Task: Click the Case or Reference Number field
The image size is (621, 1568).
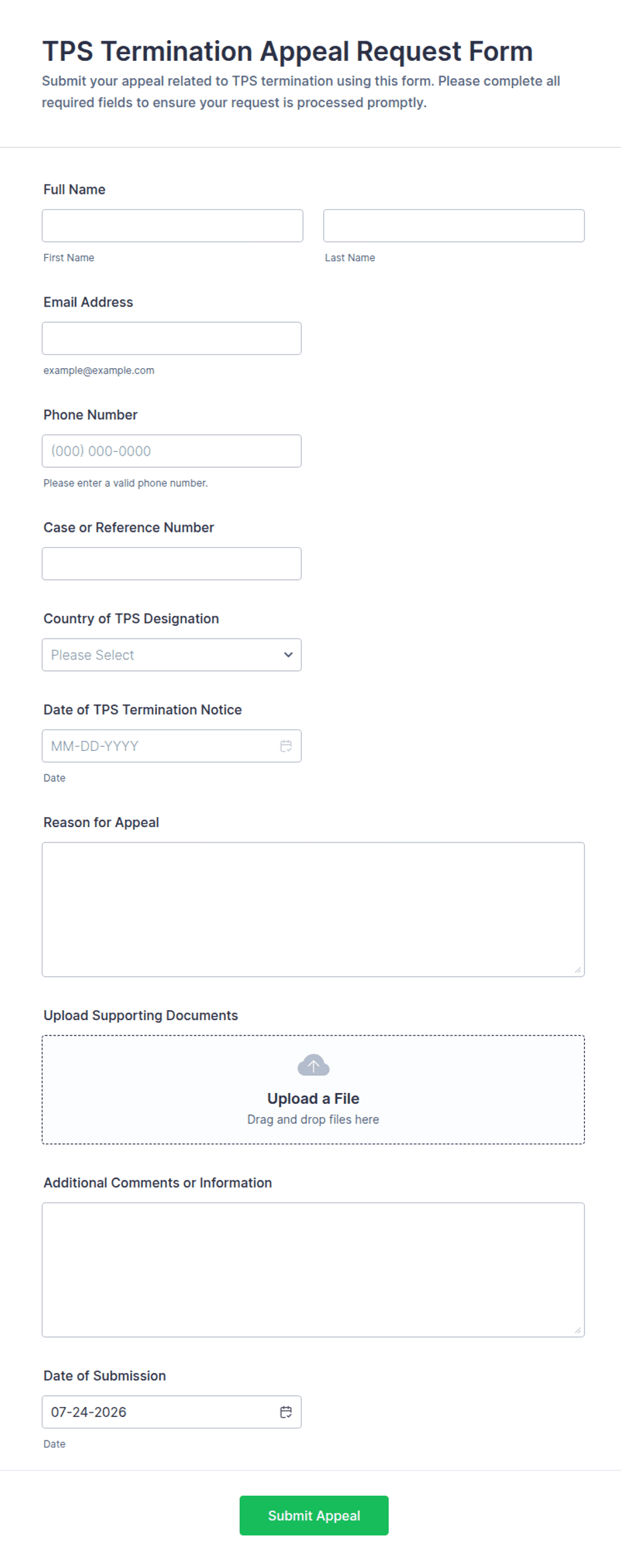Action: 172,564
